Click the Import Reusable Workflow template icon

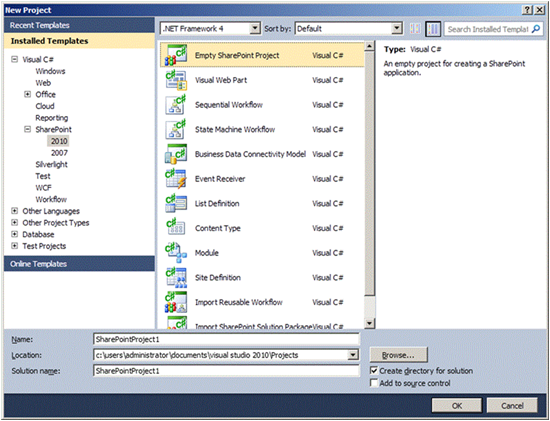[176, 302]
